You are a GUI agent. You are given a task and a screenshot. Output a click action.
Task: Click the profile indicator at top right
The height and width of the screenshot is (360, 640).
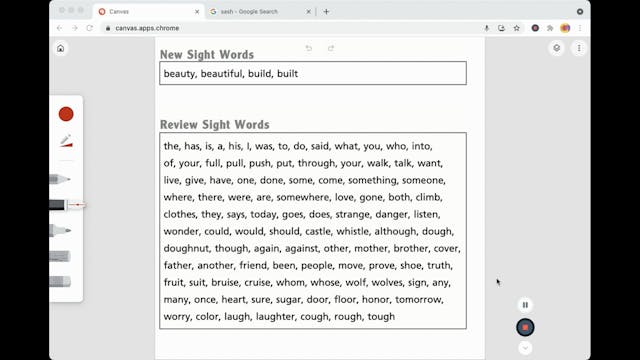(x=580, y=12)
